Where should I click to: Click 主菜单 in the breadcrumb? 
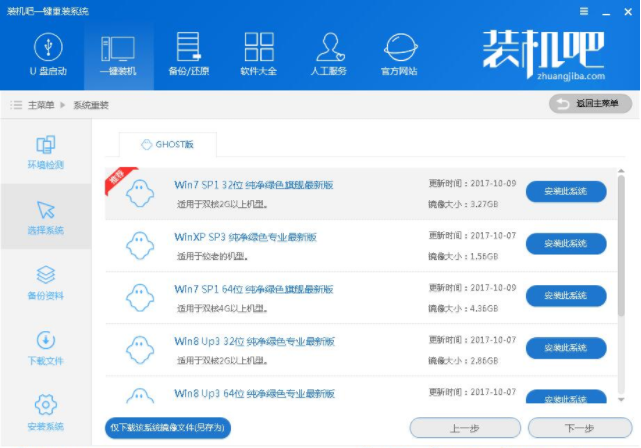tap(41, 105)
